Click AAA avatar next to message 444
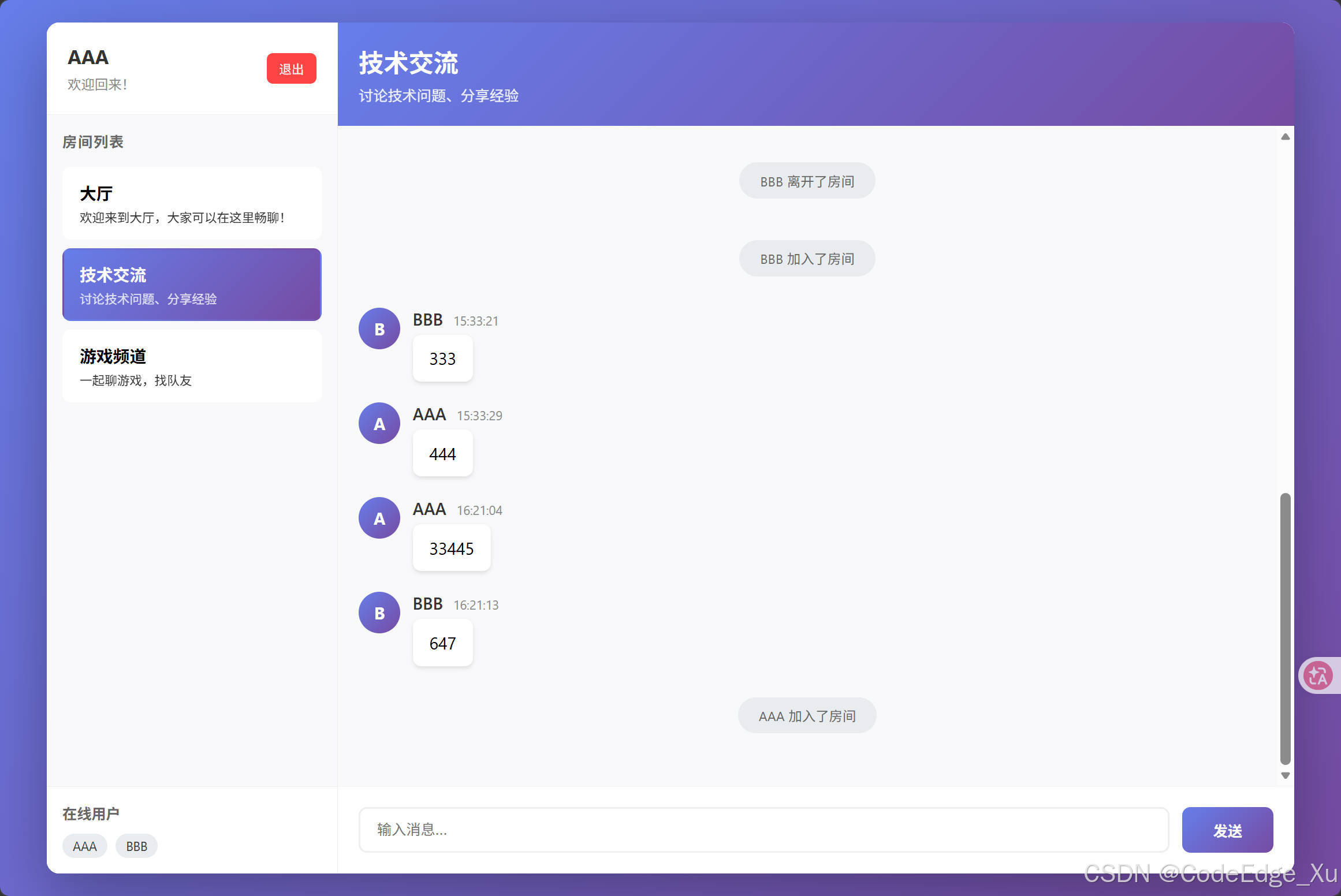The width and height of the screenshot is (1341, 896). (379, 423)
